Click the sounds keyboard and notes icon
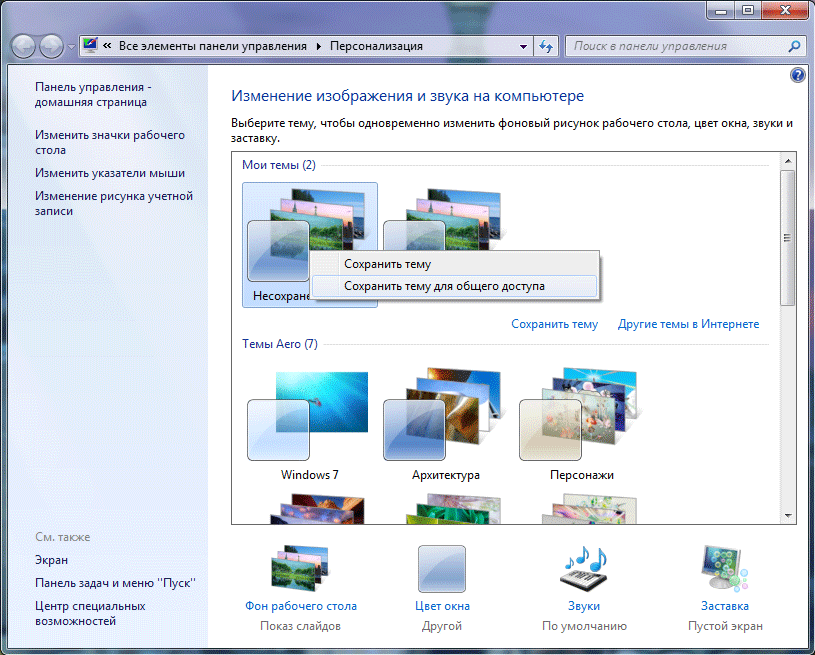Image resolution: width=815 pixels, height=655 pixels. [x=584, y=568]
